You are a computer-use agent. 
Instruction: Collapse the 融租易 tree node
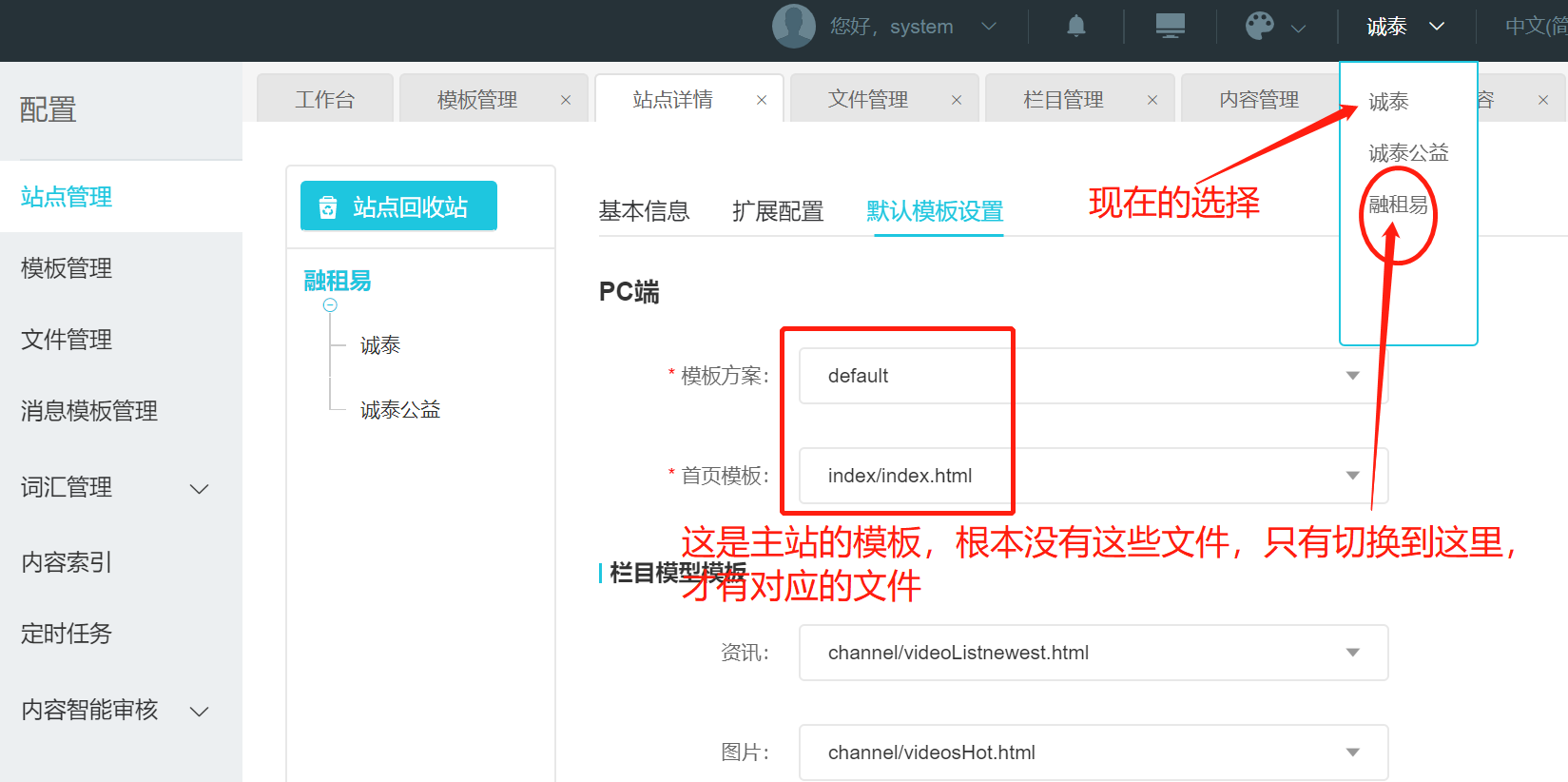[330, 305]
